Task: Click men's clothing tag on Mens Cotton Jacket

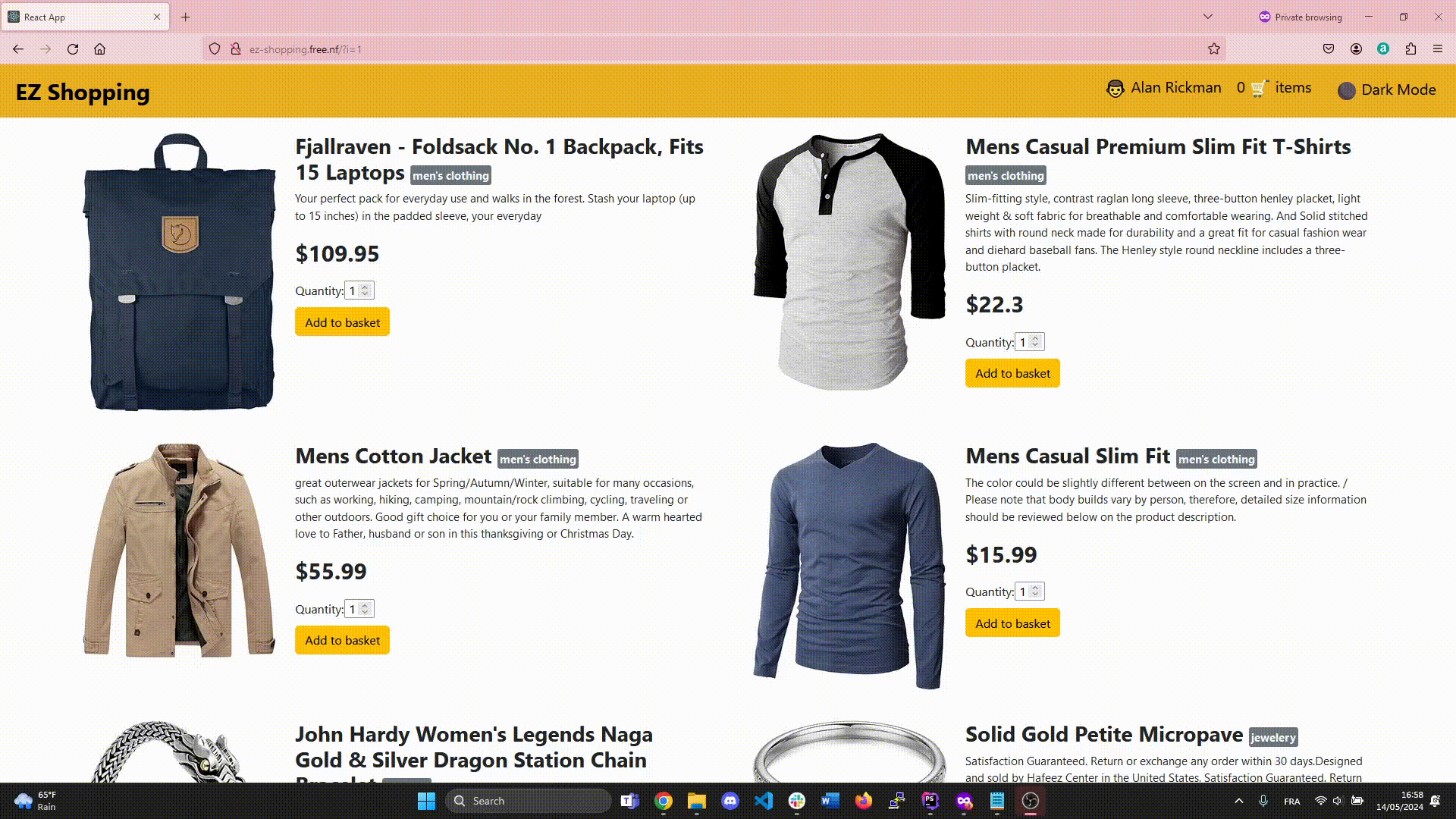Action: point(538,459)
